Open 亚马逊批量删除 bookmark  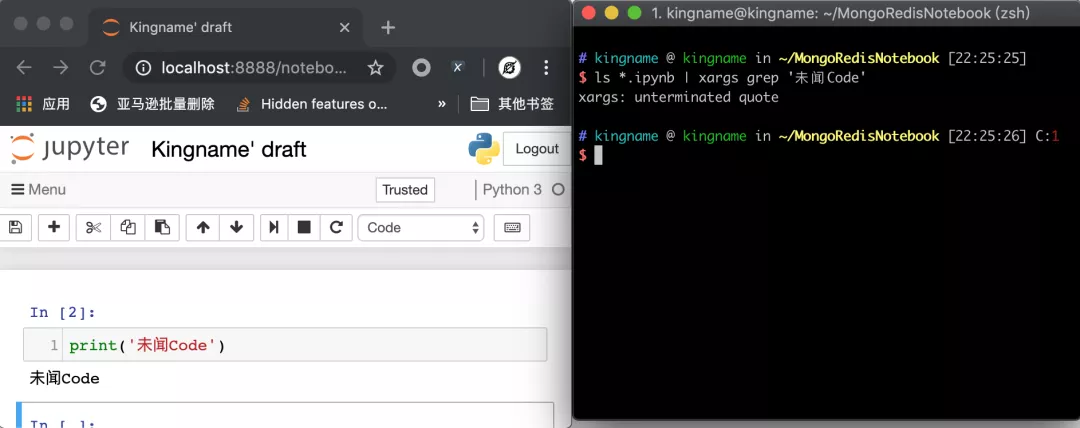(153, 104)
